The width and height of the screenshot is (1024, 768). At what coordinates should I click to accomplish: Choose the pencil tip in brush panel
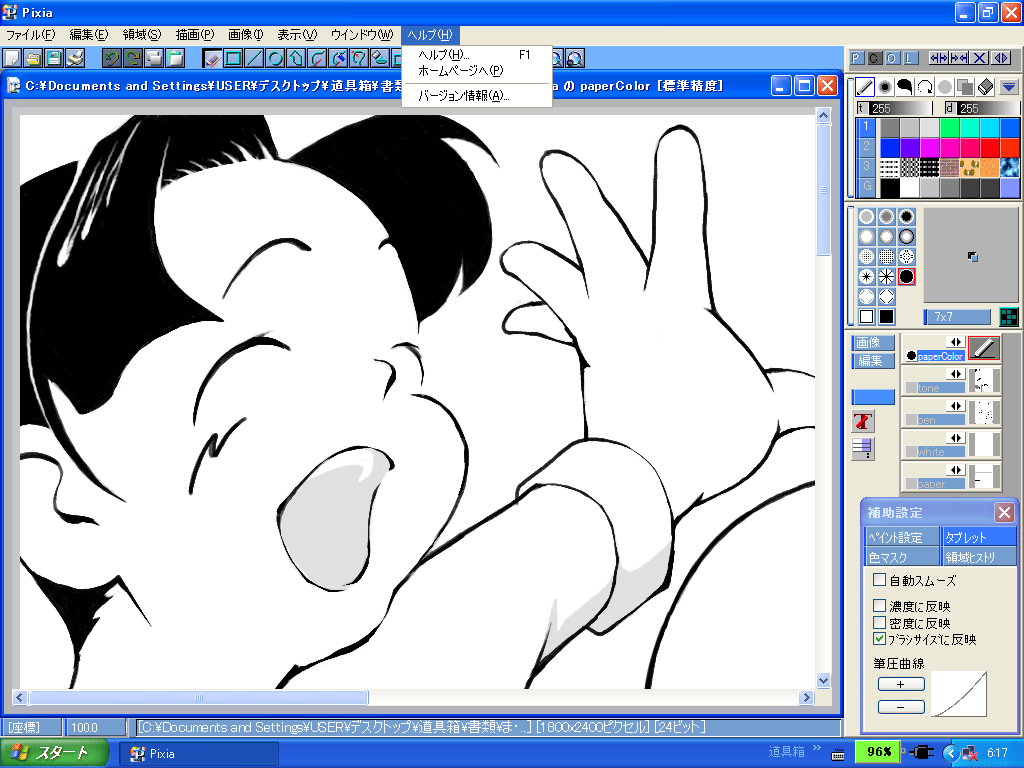(x=865, y=86)
